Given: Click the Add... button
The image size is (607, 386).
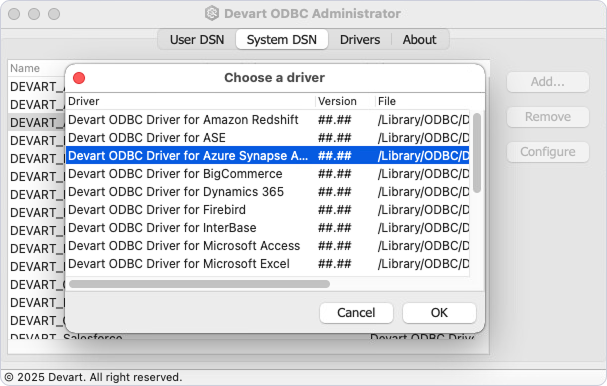Looking at the screenshot, I should (x=547, y=82).
